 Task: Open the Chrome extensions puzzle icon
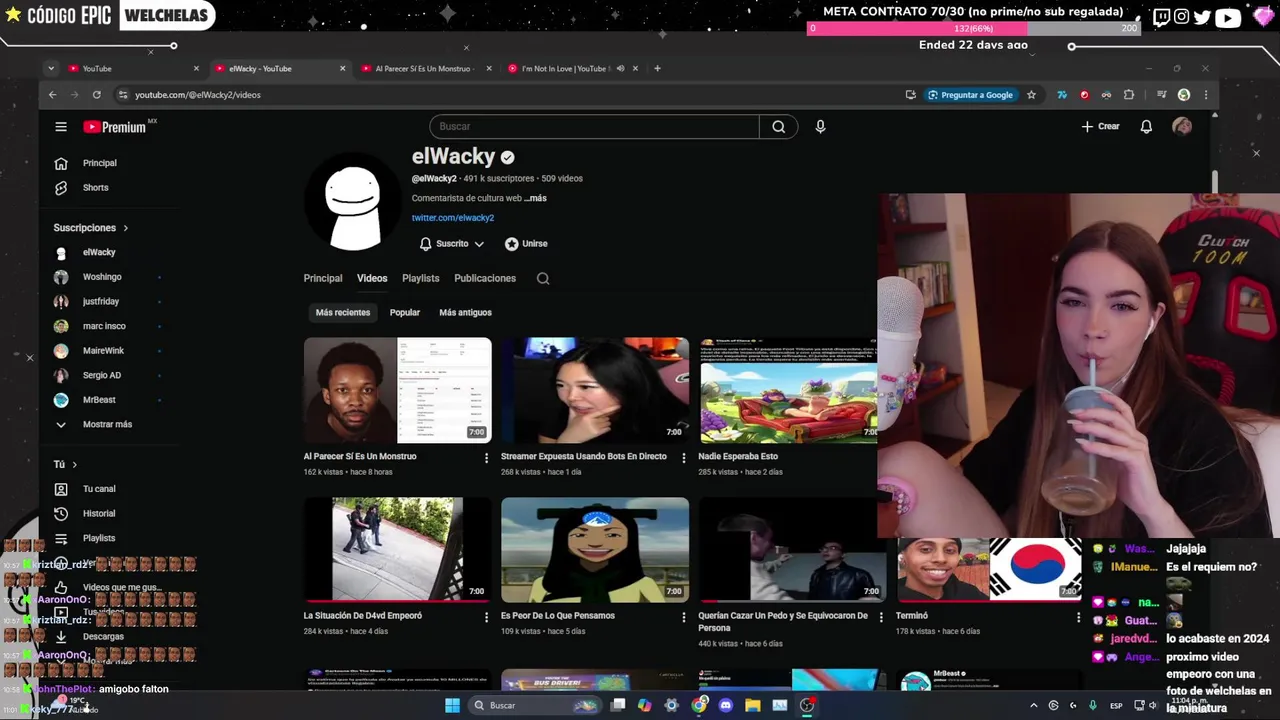click(1129, 95)
